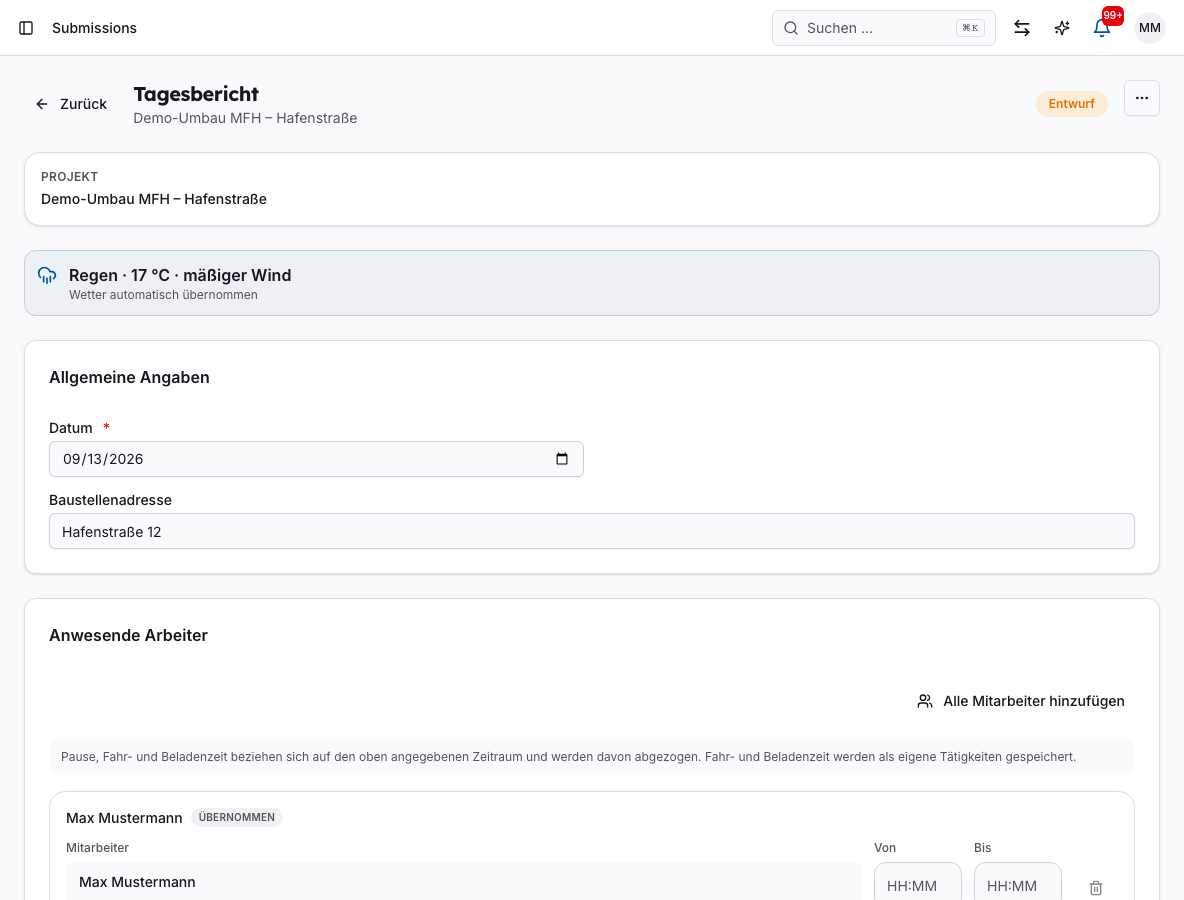Click the search magnifier icon
Screen dimensions: 1184x900
coord(791,28)
